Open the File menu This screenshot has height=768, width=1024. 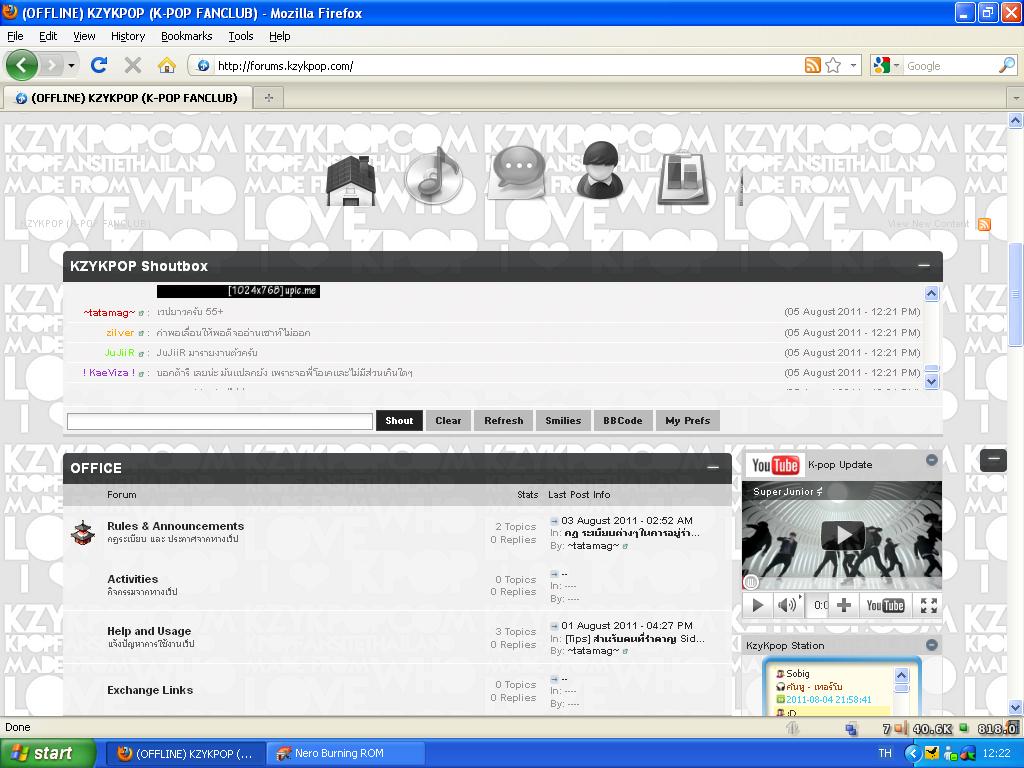click(15, 36)
